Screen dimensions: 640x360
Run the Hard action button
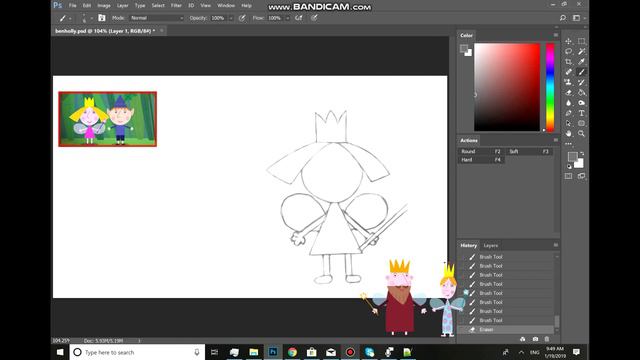coord(481,160)
